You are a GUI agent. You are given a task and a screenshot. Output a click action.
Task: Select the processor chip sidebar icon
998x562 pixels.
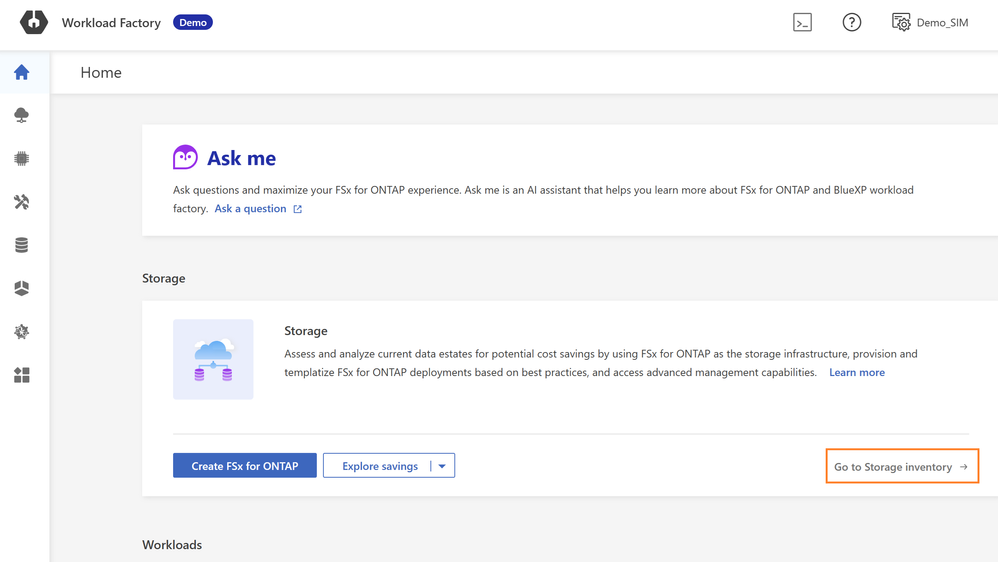[22, 159]
